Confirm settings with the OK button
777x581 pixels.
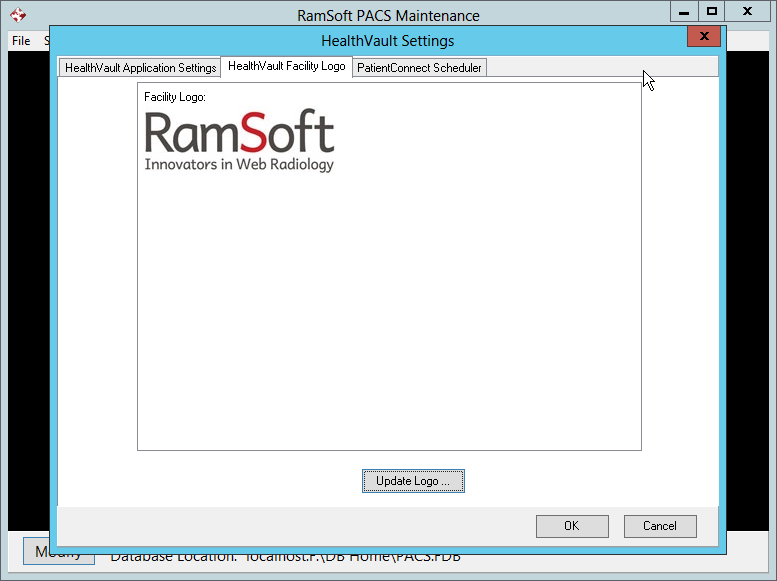[x=571, y=526]
